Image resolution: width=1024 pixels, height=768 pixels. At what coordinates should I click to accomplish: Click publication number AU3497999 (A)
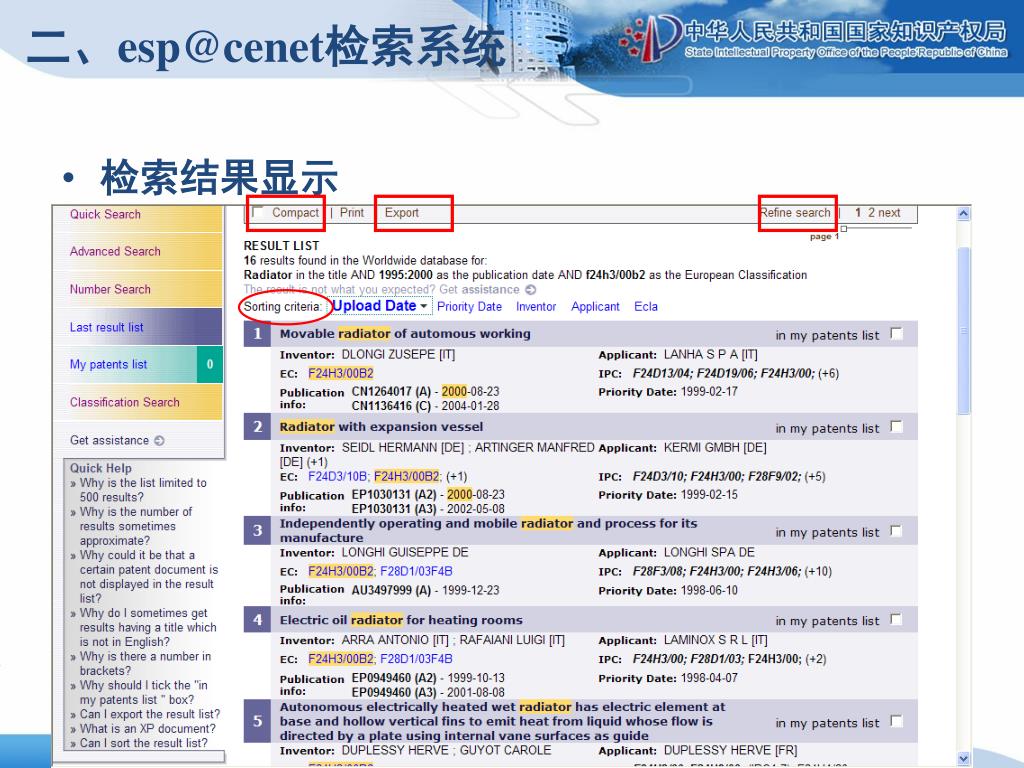click(391, 590)
